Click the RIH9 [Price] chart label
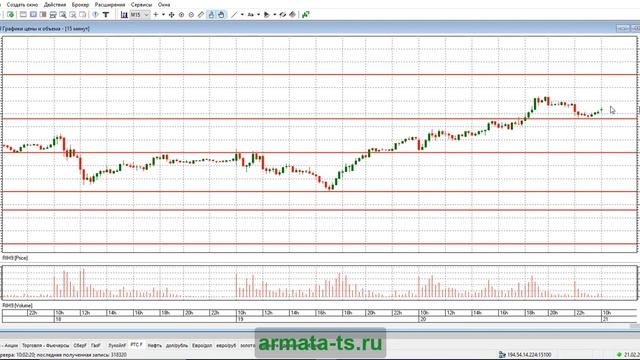The height and width of the screenshot is (360, 640). tap(15, 258)
